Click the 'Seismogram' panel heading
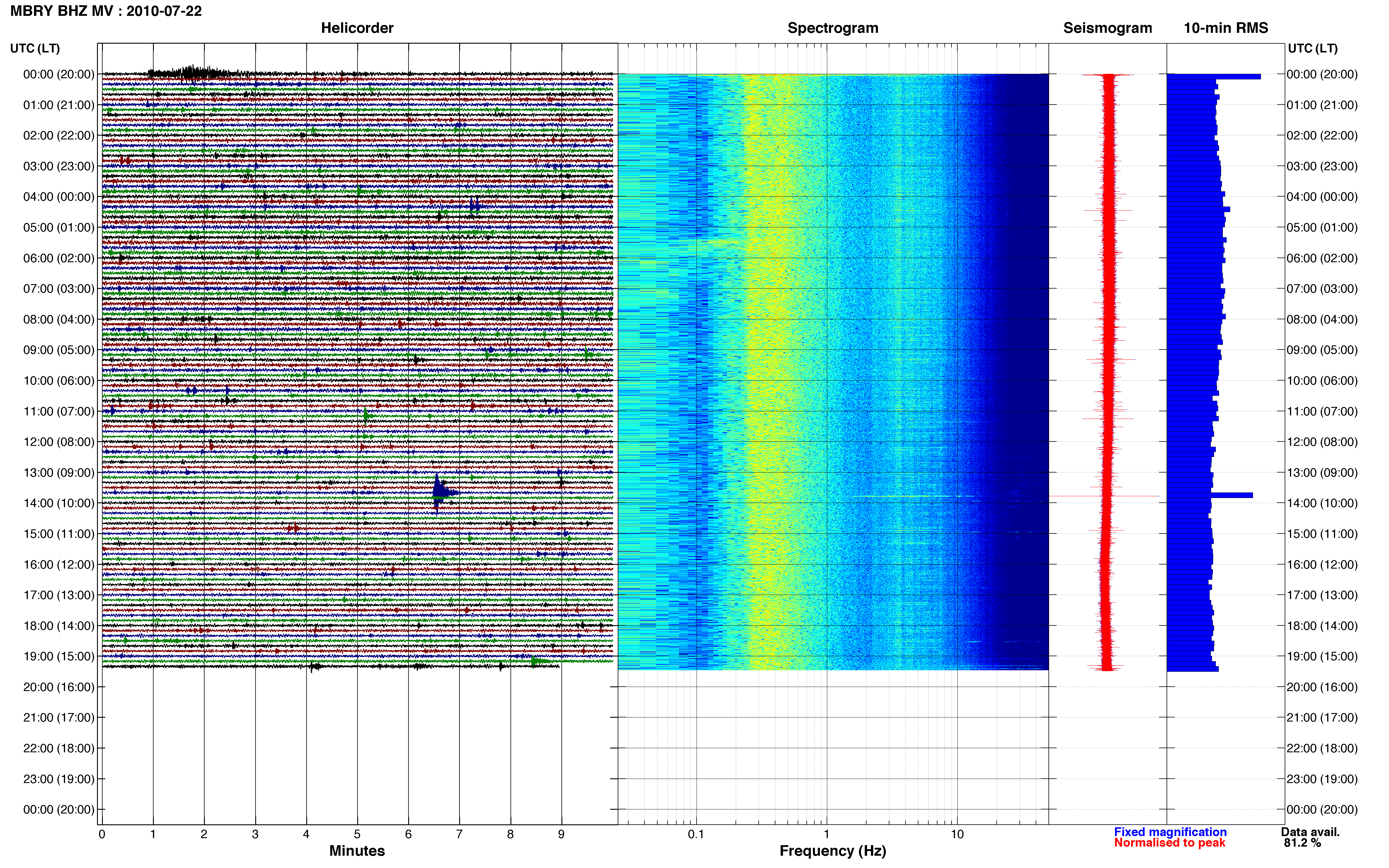 click(1108, 28)
